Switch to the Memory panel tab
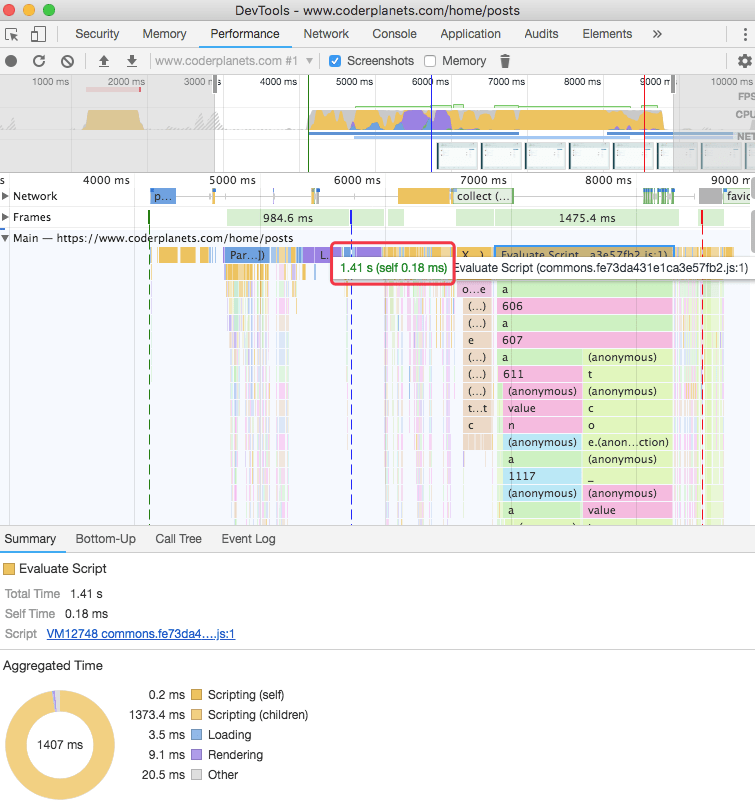Screen dimensions: 755x802 164,34
